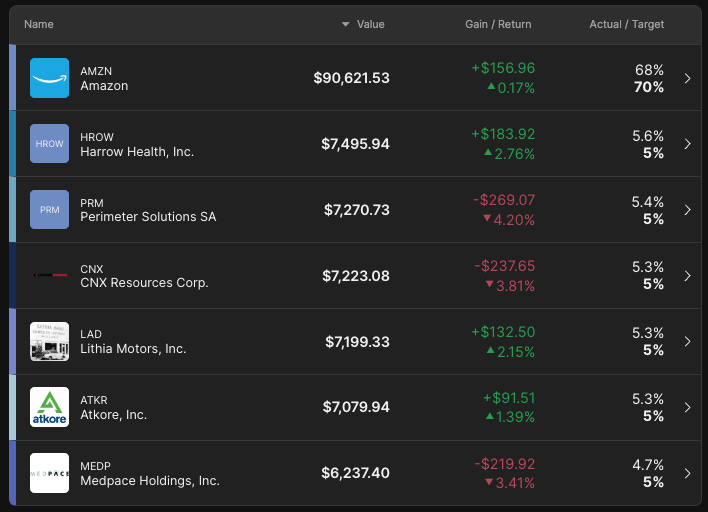Select the Amazon company name
708x512 pixels.
coord(104,86)
